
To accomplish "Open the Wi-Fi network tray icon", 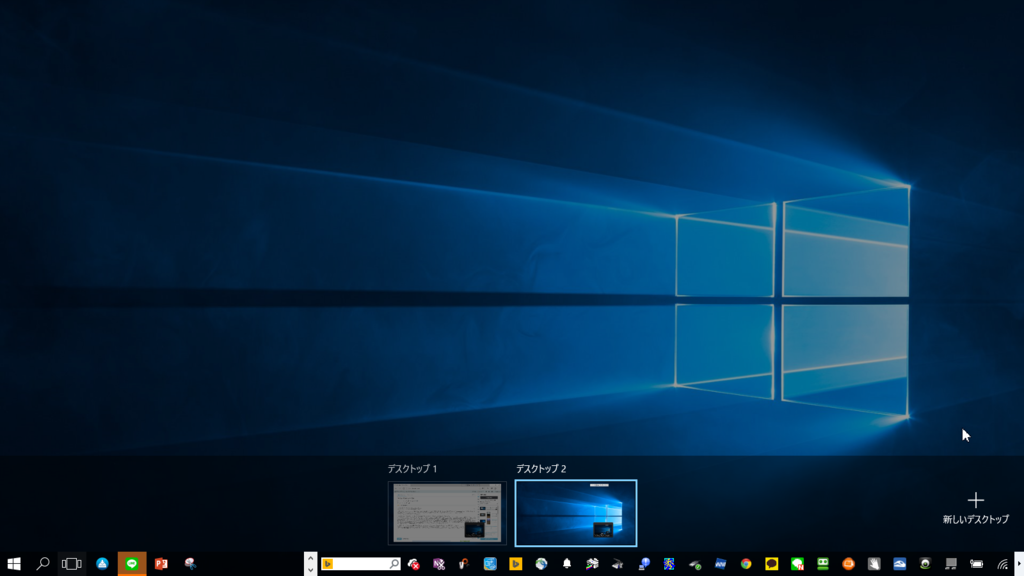I will (x=1002, y=564).
